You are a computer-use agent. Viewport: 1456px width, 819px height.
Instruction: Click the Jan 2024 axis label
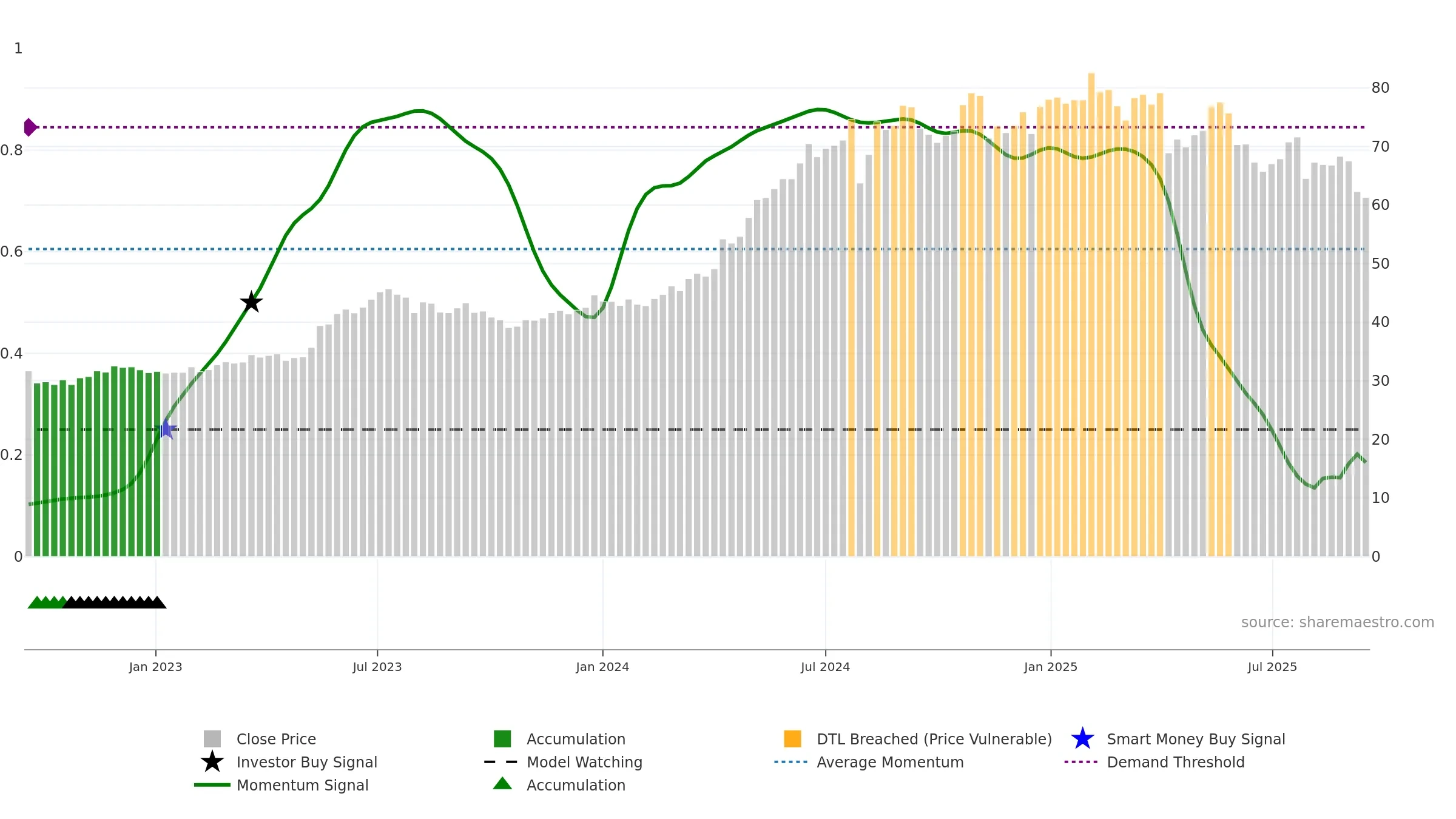pyautogui.click(x=602, y=667)
